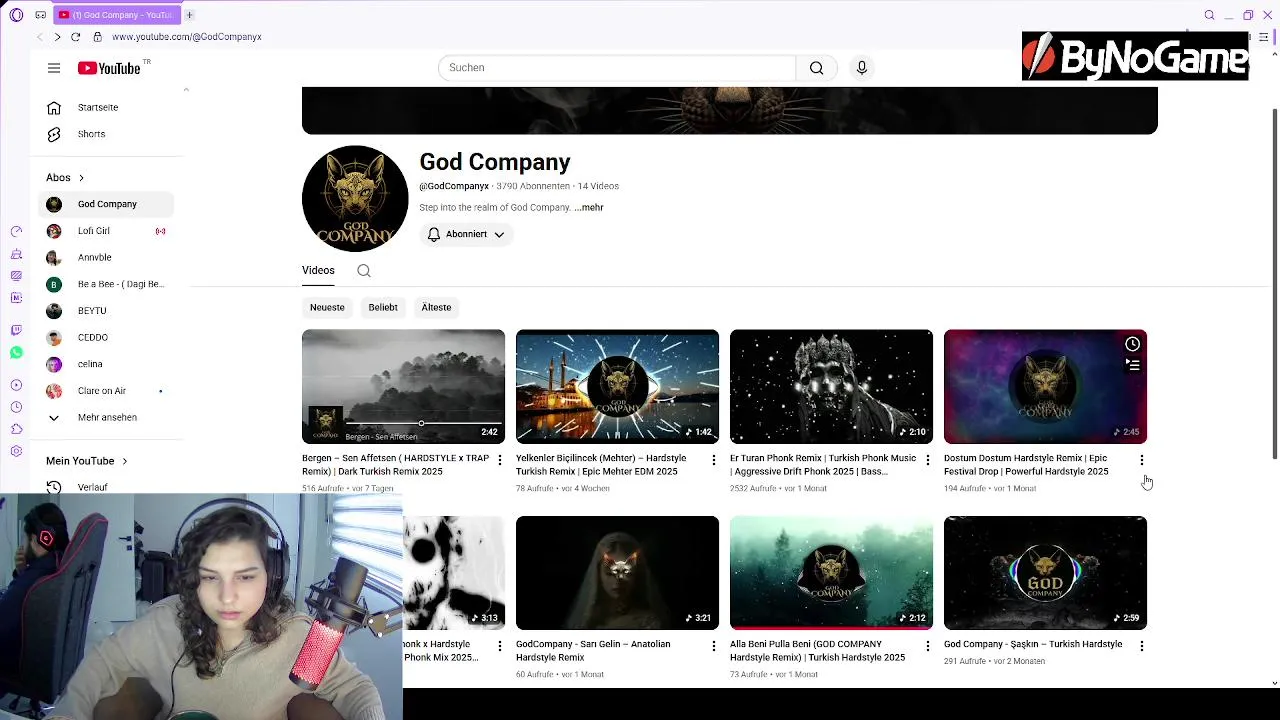Open Opera GX menu logo icon
This screenshot has width=1280, height=720.
pyautogui.click(x=16, y=15)
